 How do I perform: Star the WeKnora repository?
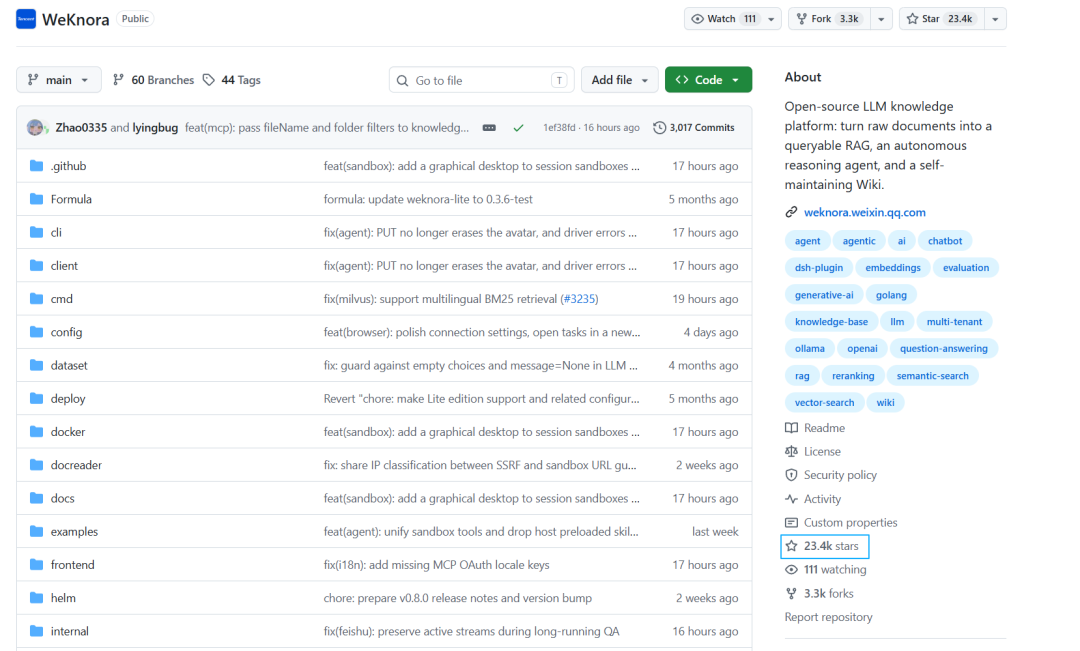pos(942,19)
